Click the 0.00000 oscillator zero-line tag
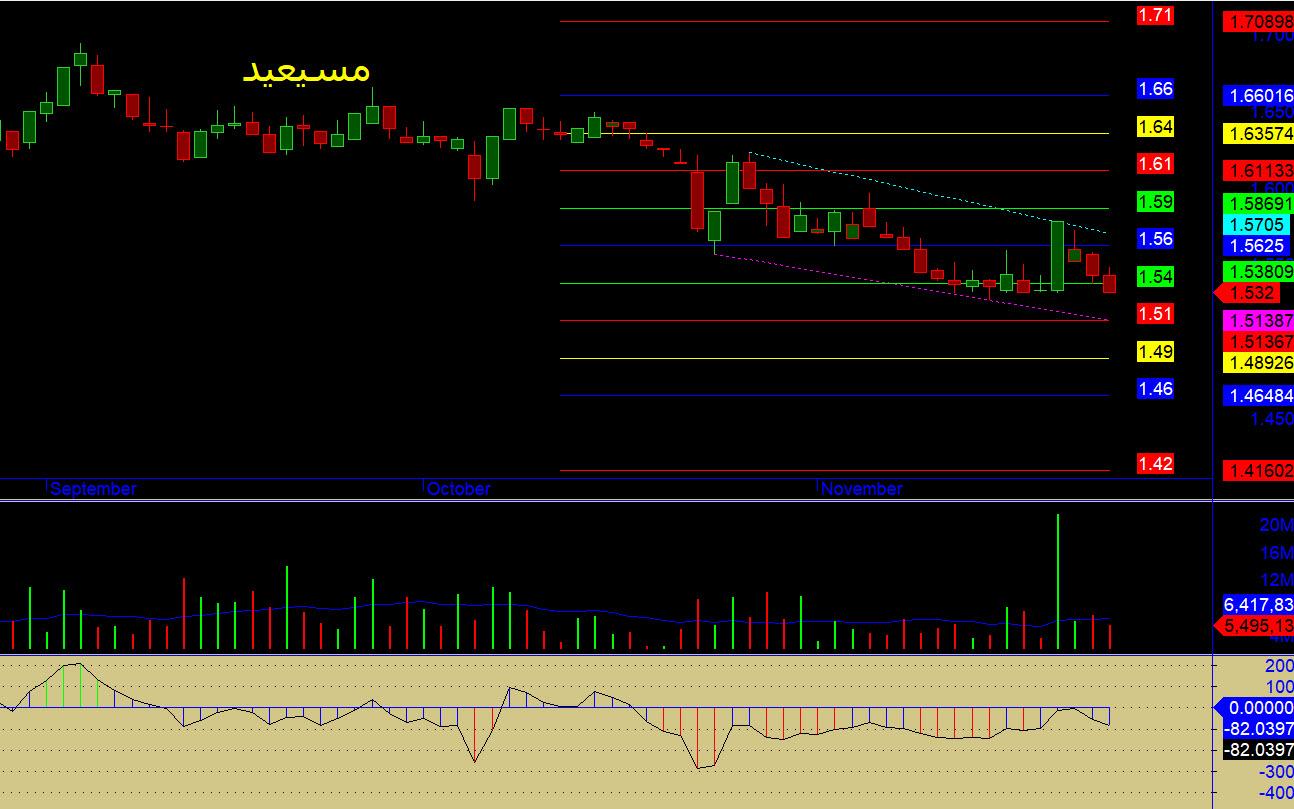The height and width of the screenshot is (809, 1294). pyautogui.click(x=1253, y=708)
